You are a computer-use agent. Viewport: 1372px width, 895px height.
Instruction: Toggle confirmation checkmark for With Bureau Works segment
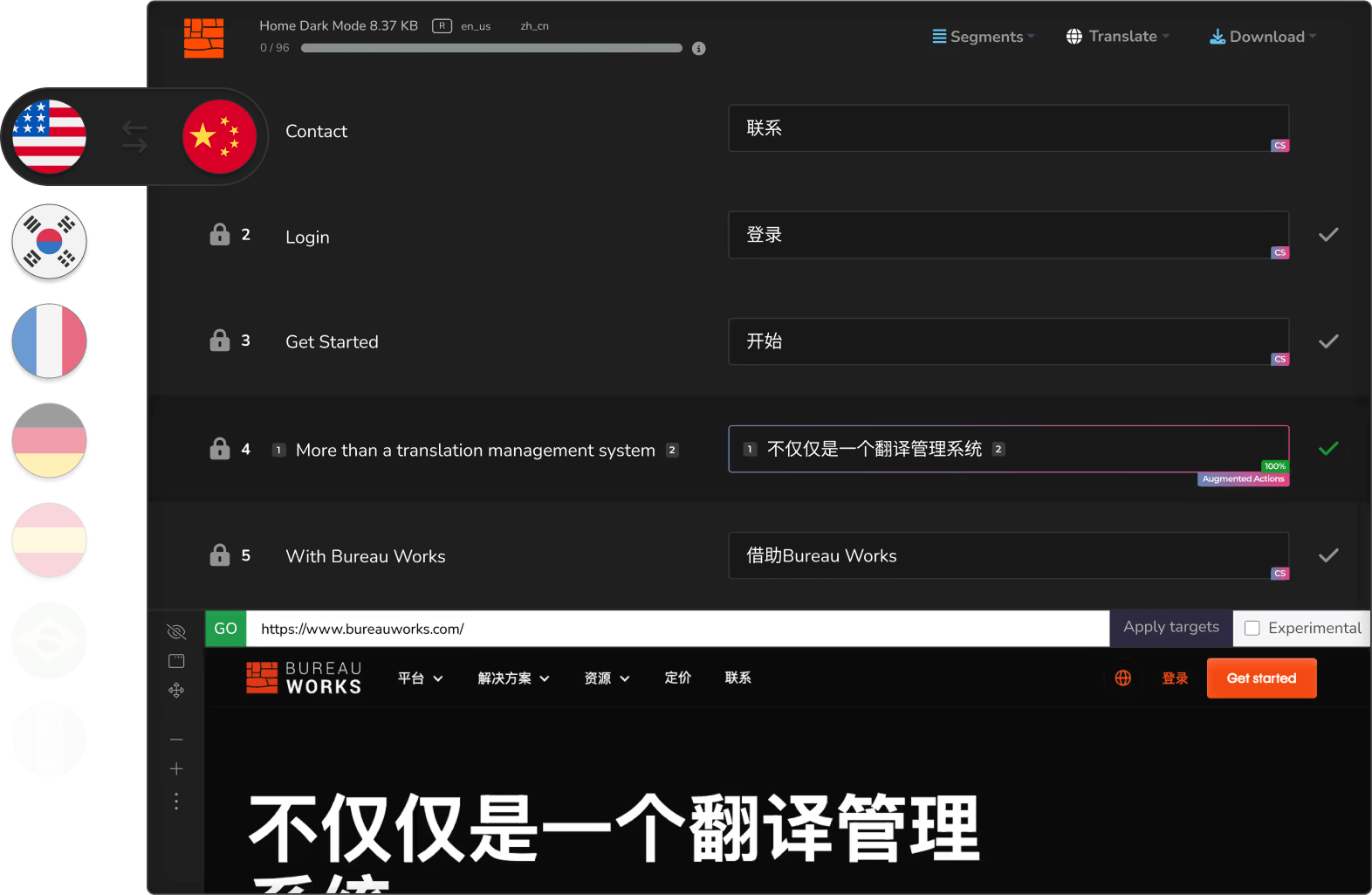click(x=1328, y=555)
